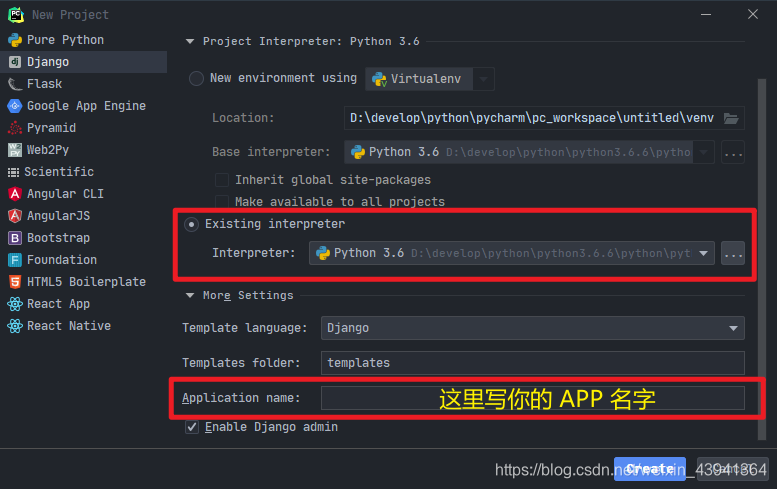Select the Web2Py project icon

[15, 150]
